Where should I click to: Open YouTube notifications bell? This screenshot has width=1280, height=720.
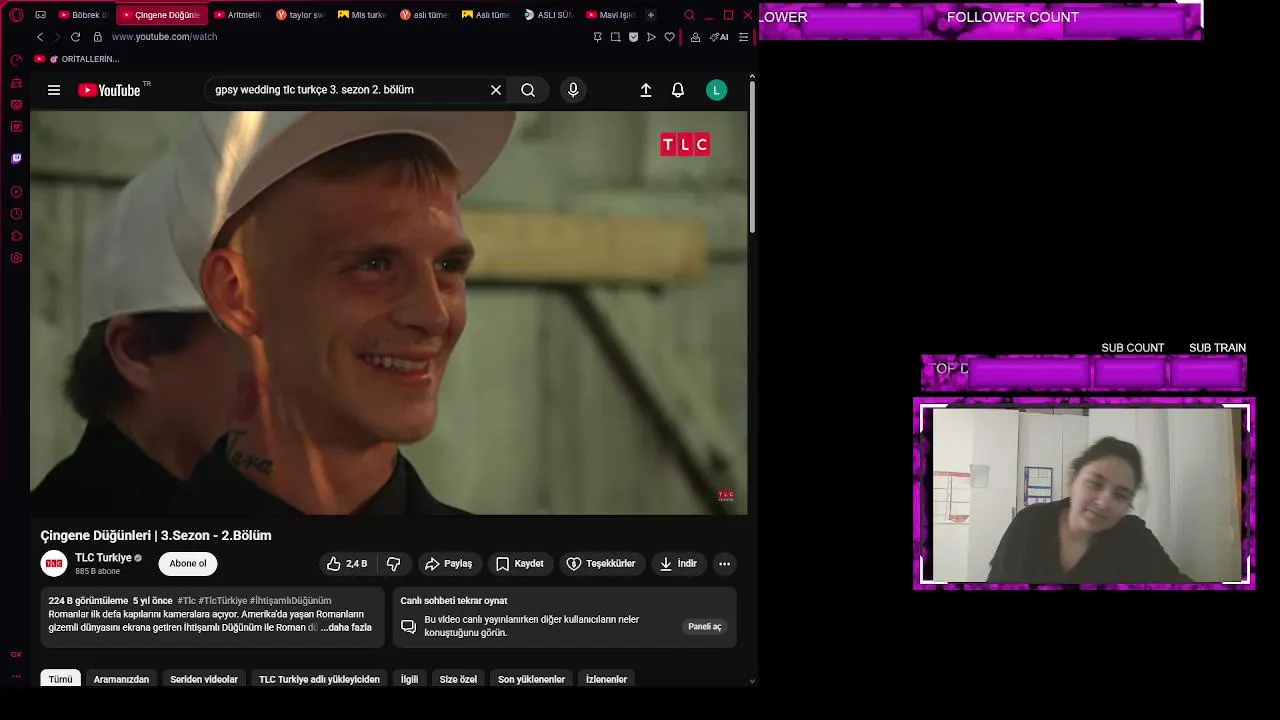(678, 90)
